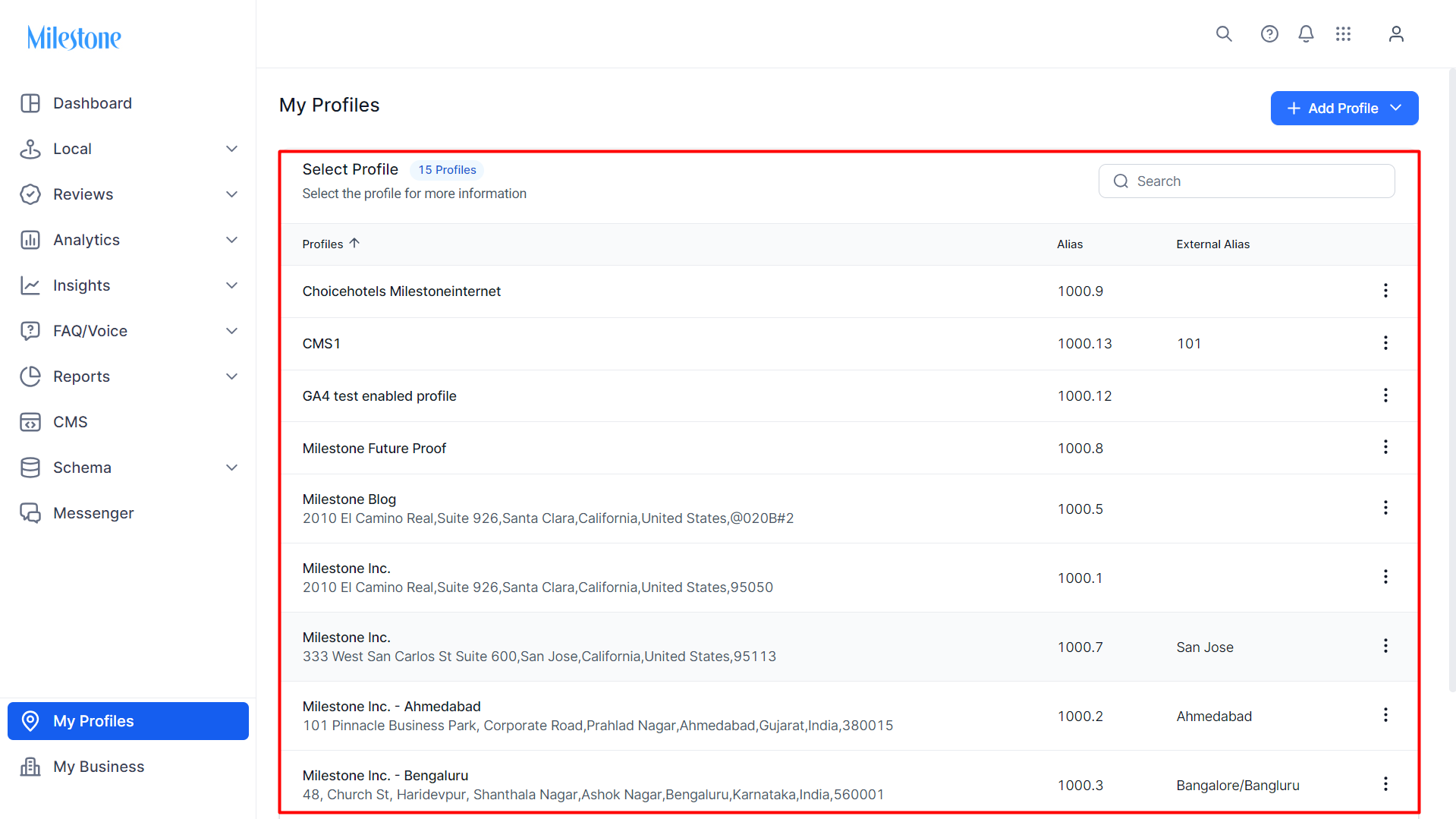
Task: Open more options for GA4 test enabled profile
Action: click(x=1385, y=395)
